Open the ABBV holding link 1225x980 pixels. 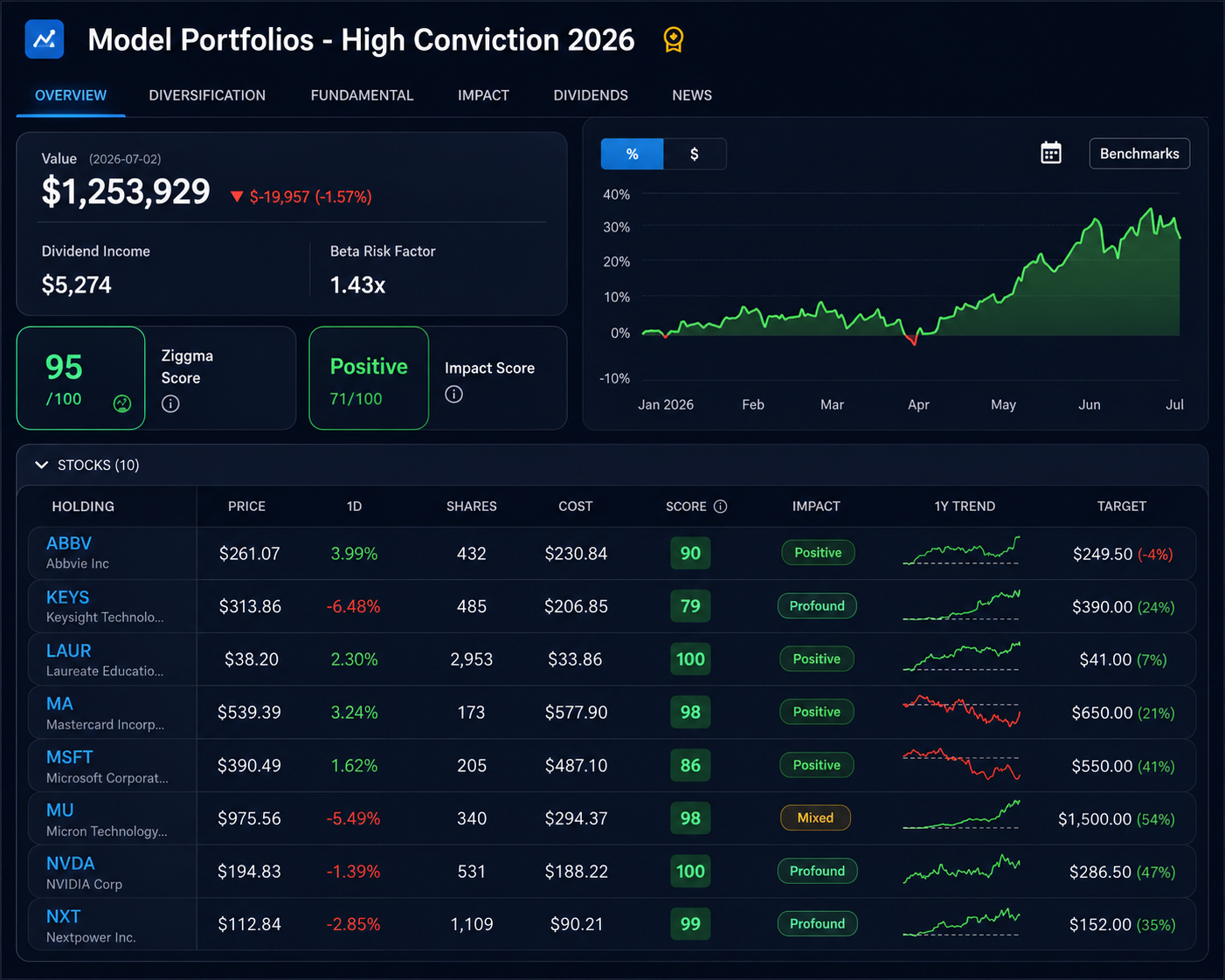pos(69,543)
